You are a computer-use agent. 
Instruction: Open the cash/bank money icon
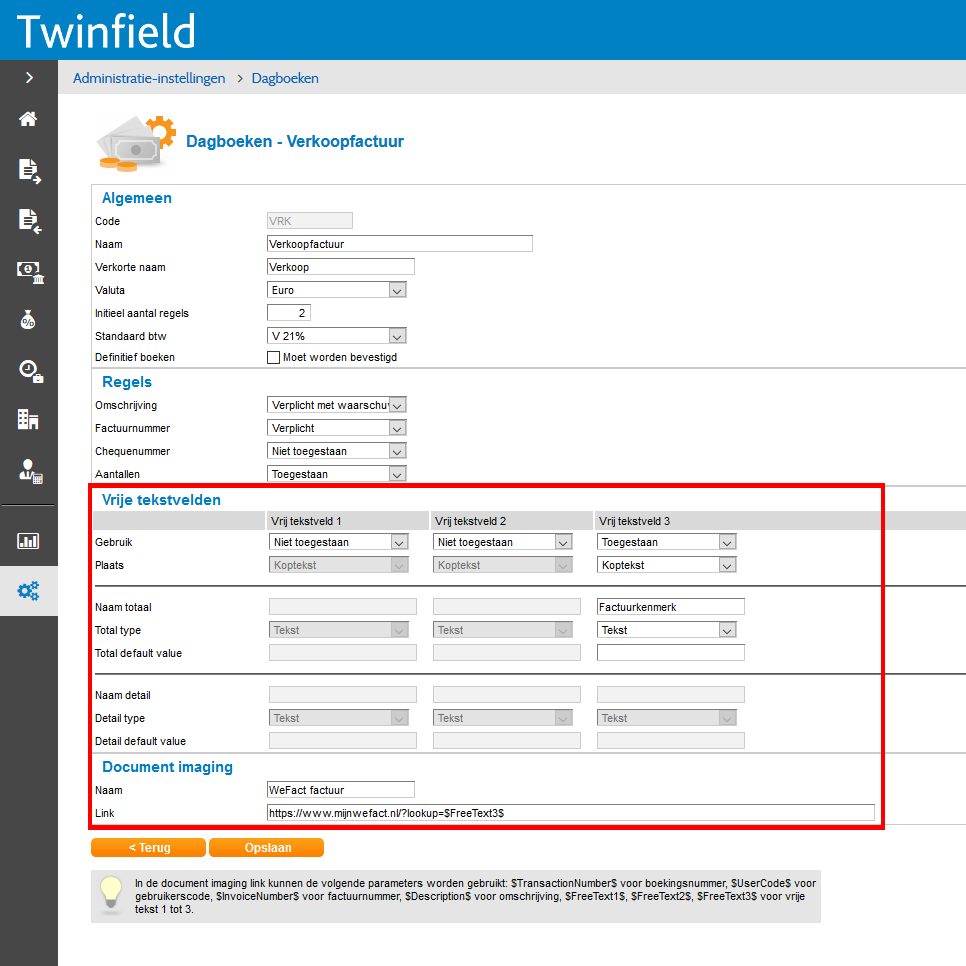[x=29, y=270]
